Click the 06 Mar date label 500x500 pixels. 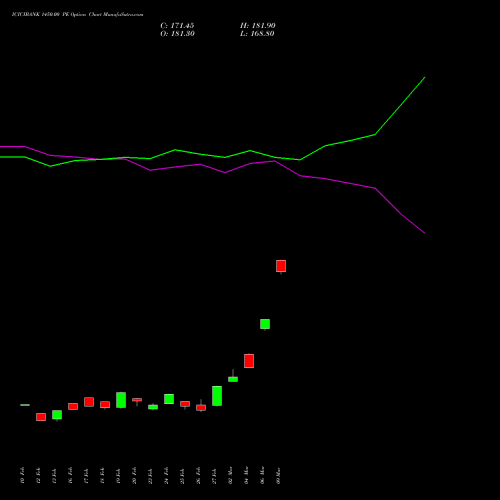(262, 475)
